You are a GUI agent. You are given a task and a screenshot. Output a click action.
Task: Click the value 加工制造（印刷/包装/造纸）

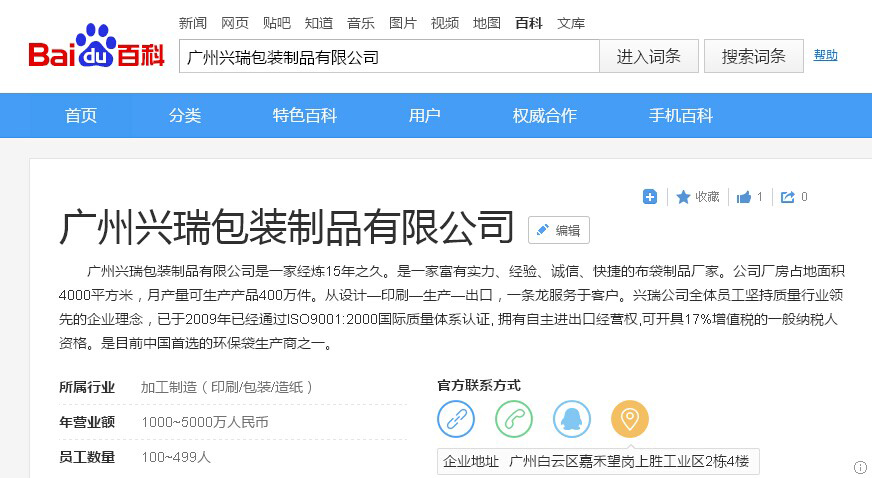click(226, 387)
